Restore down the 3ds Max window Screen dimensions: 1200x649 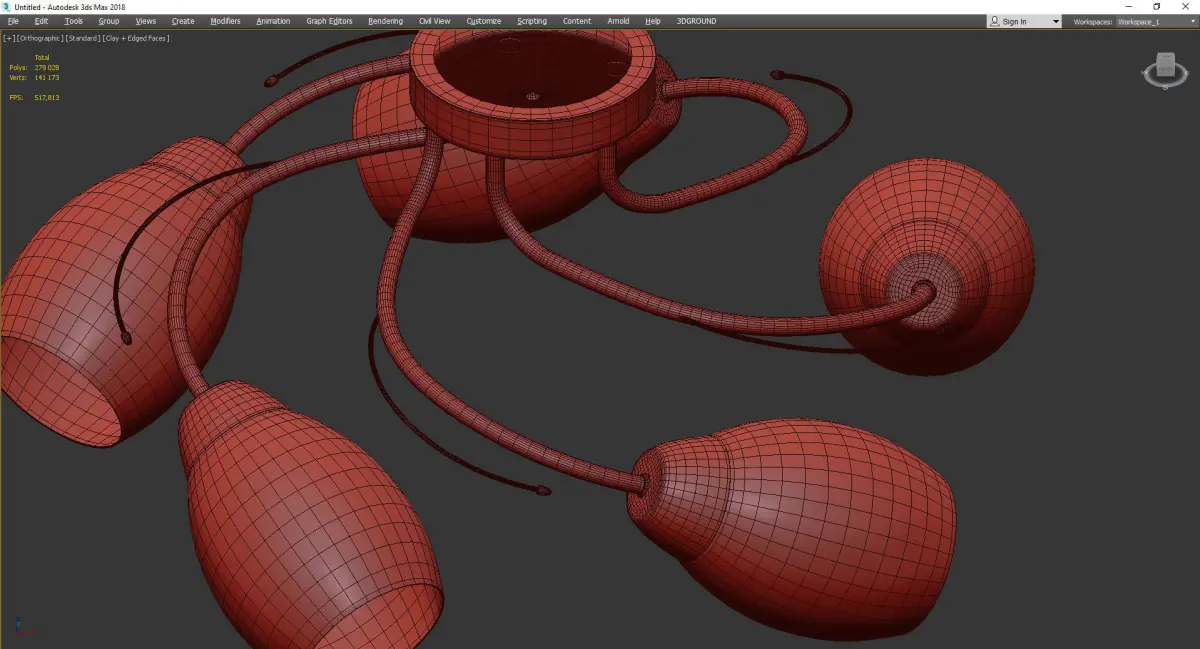pos(1157,7)
